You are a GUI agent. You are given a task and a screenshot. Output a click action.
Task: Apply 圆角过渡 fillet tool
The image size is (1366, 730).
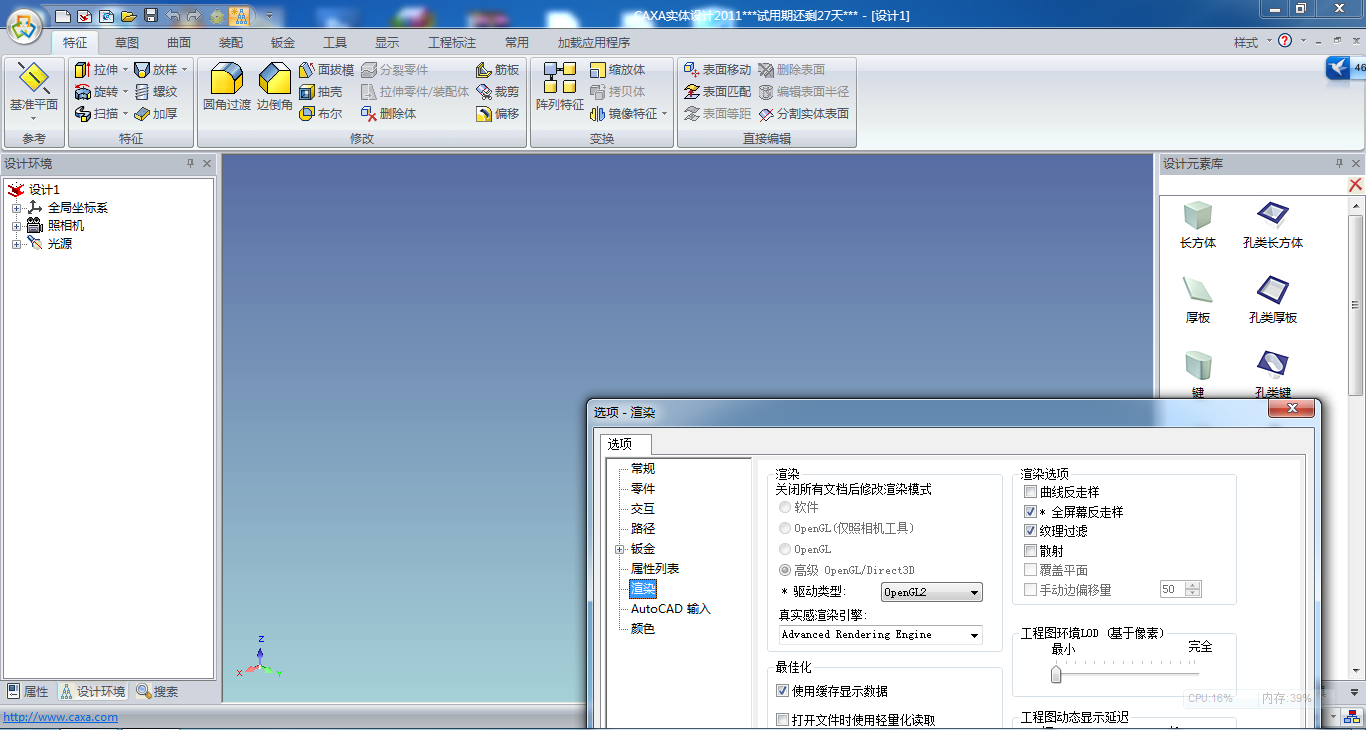227,86
